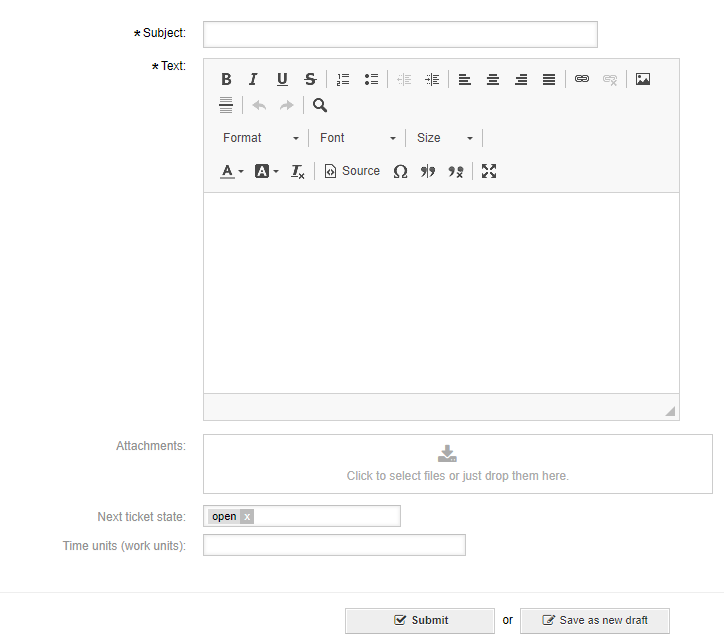The width and height of the screenshot is (724, 637).
Task: Open the text color picker
Action: point(231,171)
